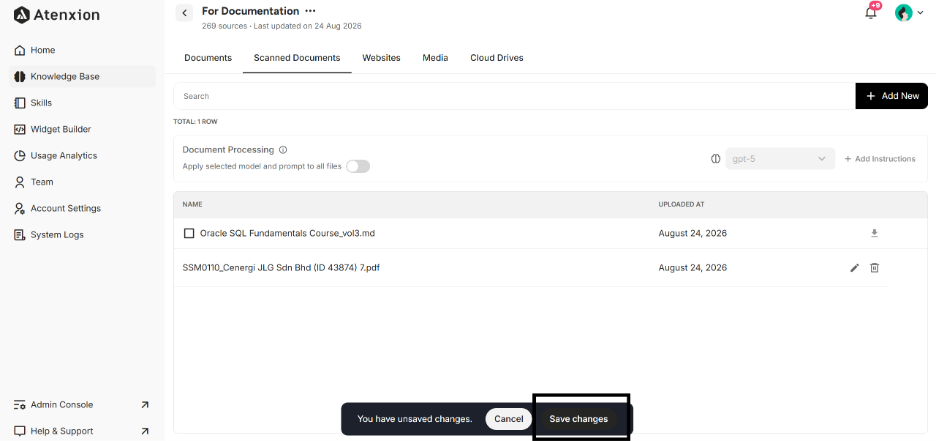
Task: Click the Atenxion logo
Action: 57,15
